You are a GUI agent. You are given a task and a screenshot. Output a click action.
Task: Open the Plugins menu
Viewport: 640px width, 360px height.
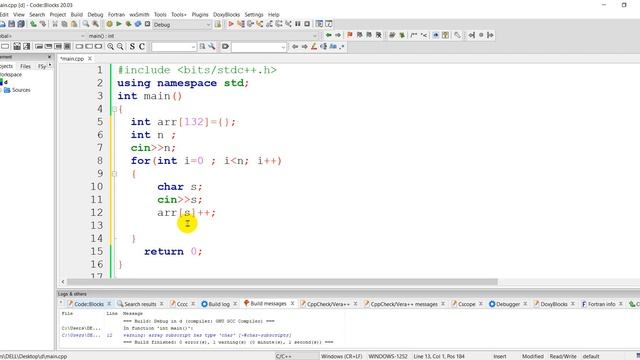point(200,14)
